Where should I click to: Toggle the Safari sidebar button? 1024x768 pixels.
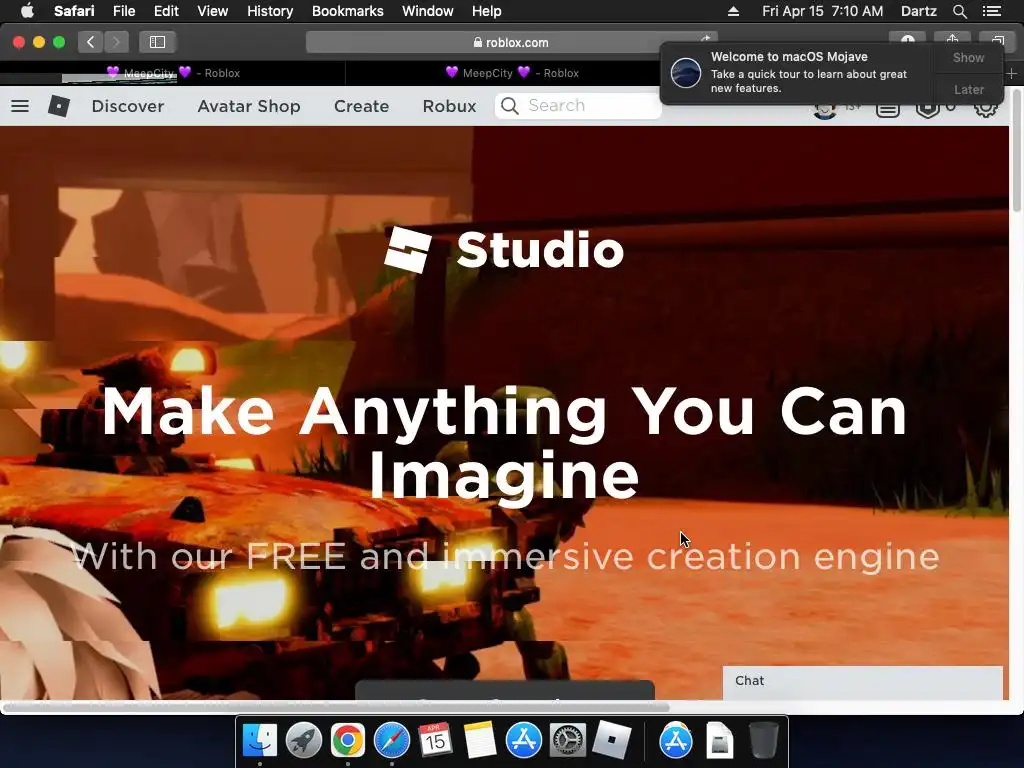pyautogui.click(x=157, y=42)
